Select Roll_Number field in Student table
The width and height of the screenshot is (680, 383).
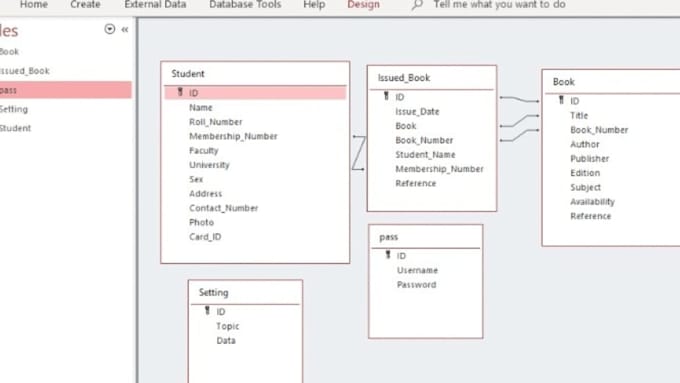[x=216, y=121]
